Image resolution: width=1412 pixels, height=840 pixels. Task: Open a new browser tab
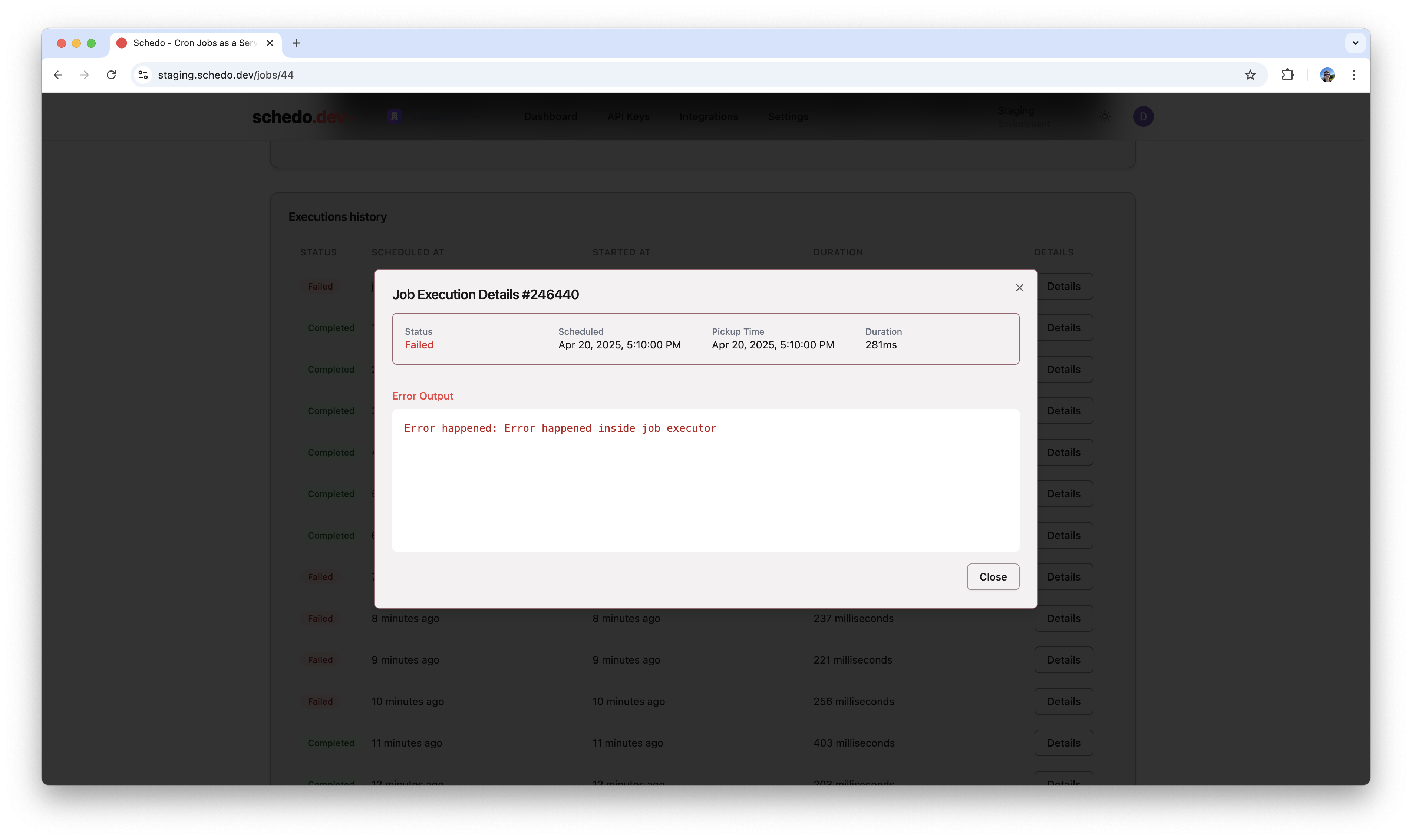tap(296, 43)
